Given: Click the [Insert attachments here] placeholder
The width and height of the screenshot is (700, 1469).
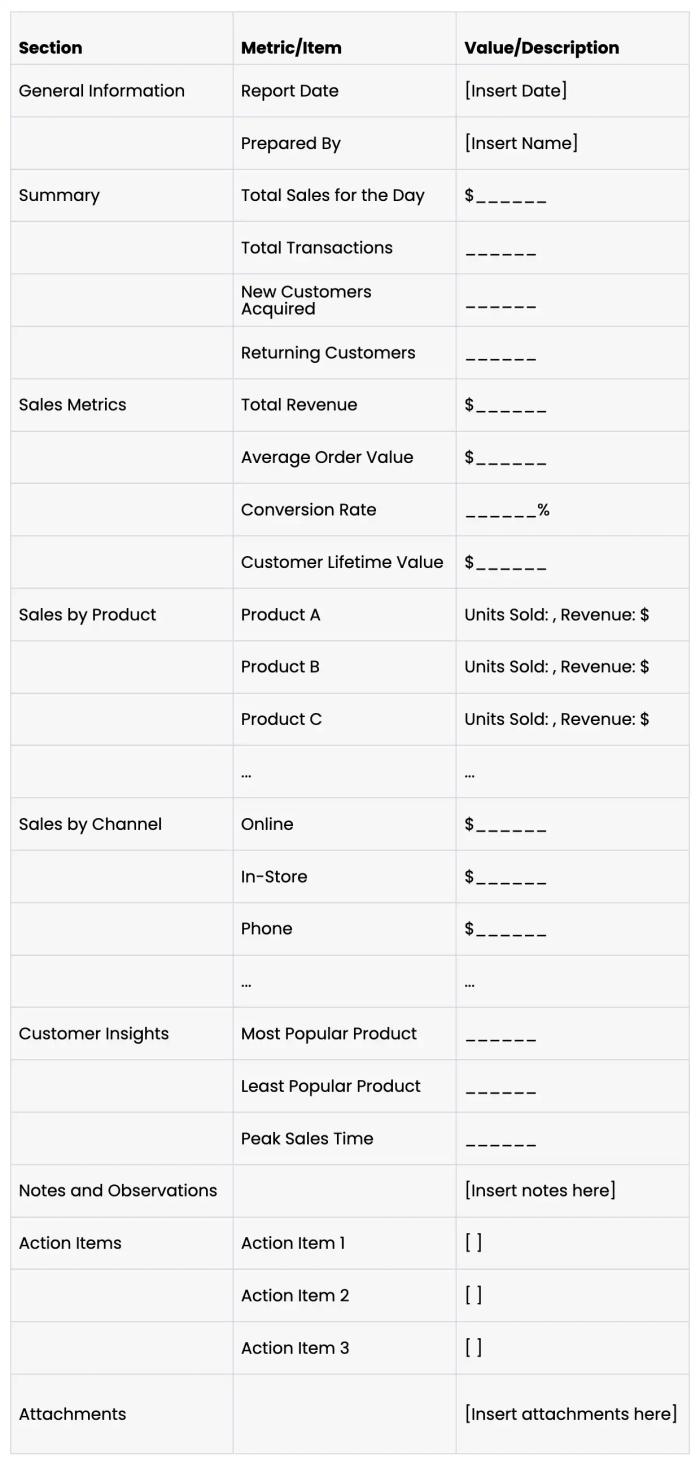Looking at the screenshot, I should tap(570, 1414).
